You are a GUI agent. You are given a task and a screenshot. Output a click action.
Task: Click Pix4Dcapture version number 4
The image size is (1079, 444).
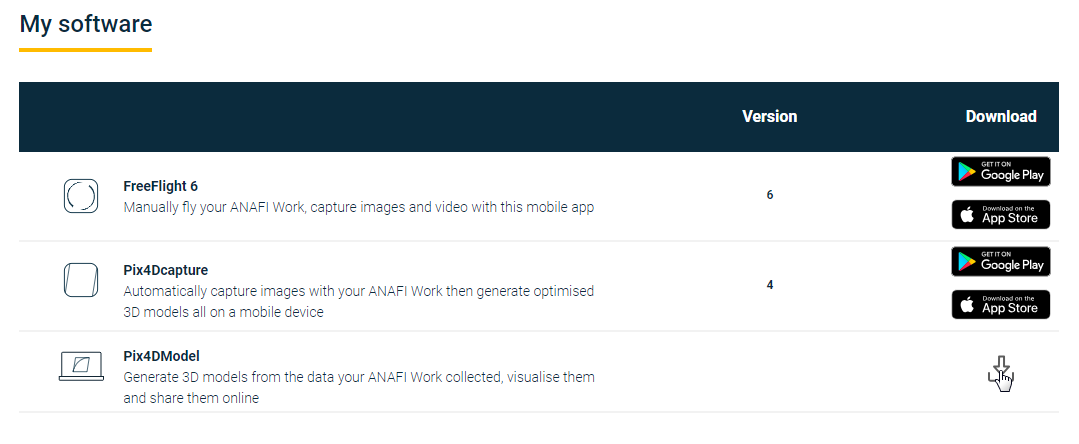click(x=769, y=285)
